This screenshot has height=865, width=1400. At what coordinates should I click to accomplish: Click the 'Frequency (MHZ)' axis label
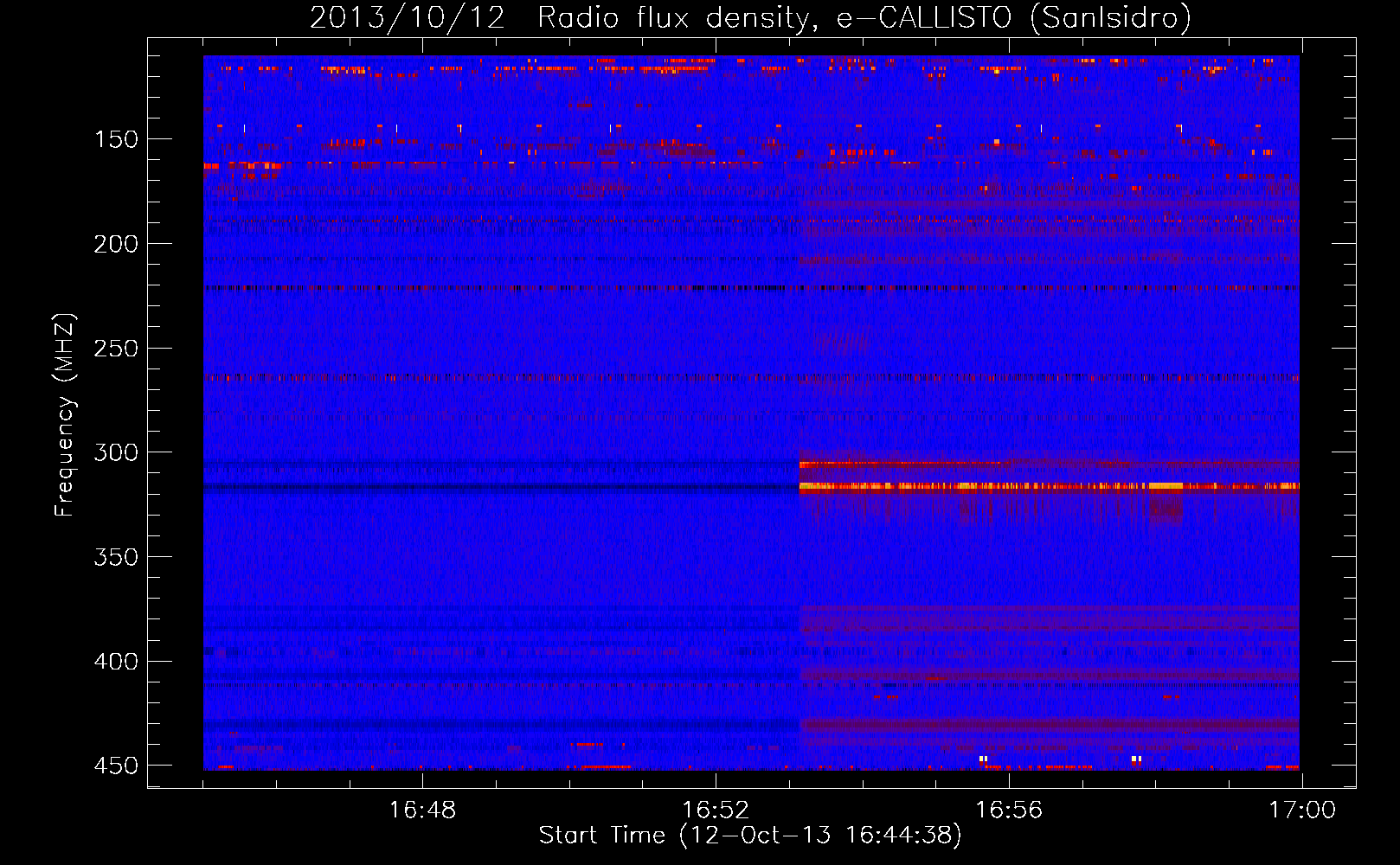coord(65,415)
